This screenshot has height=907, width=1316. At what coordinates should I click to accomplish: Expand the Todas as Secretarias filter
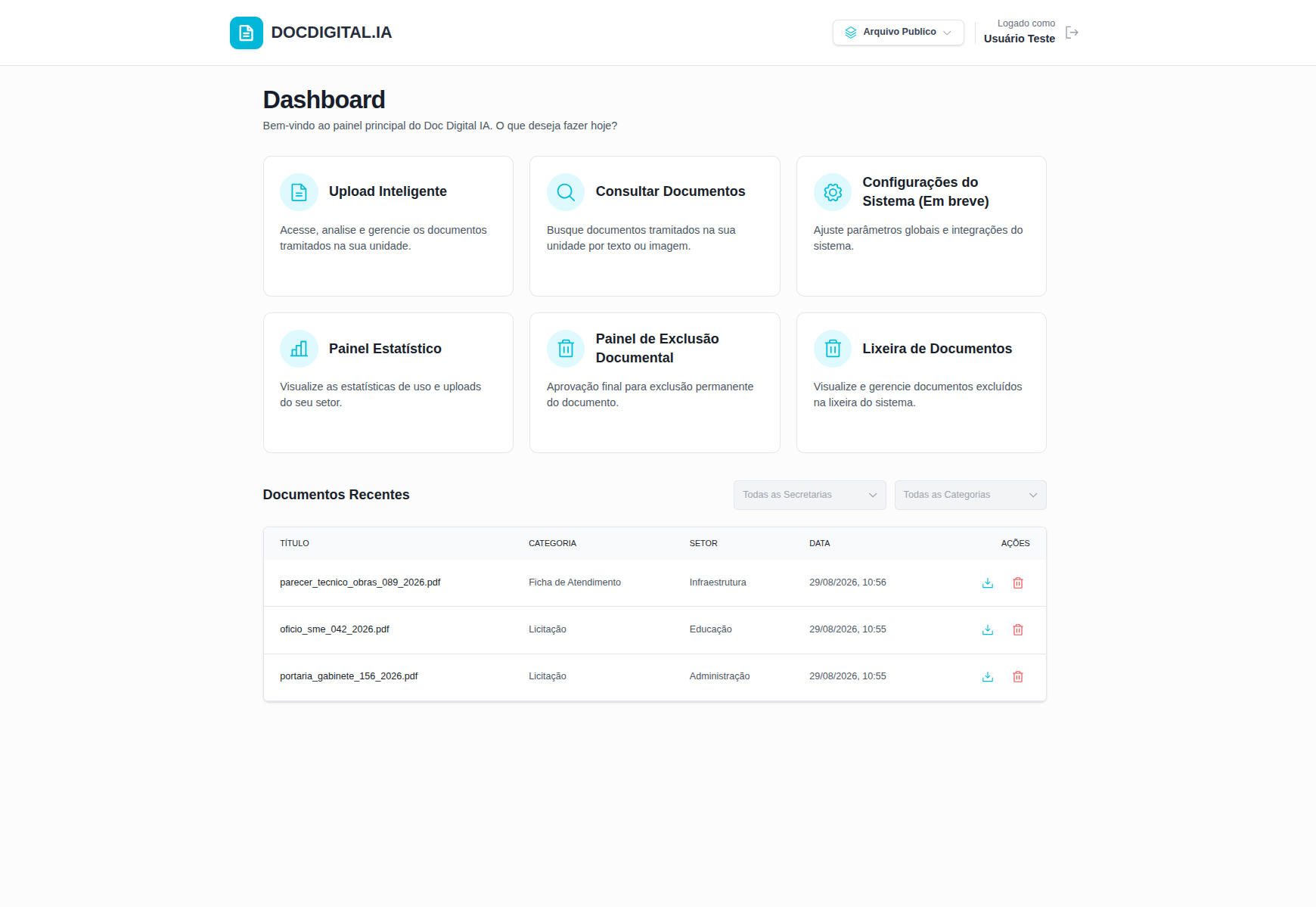[x=809, y=495]
